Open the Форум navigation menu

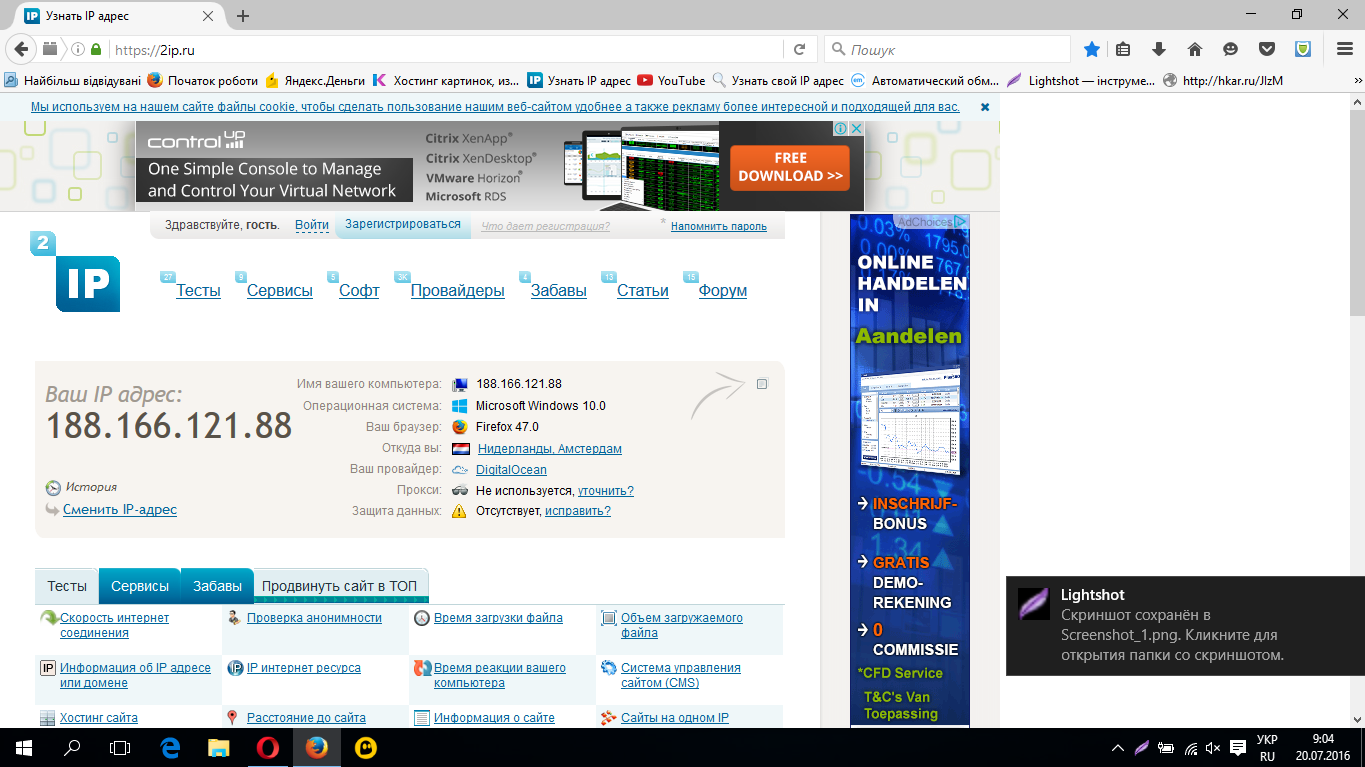pos(723,291)
